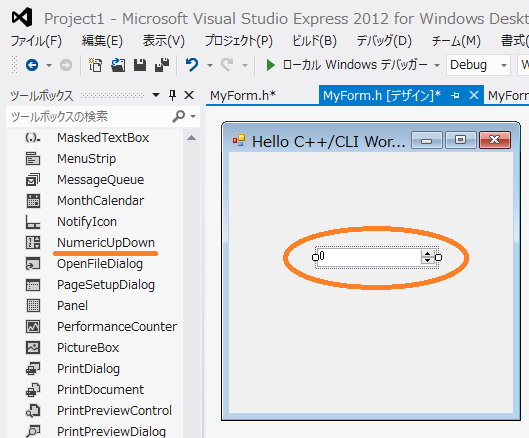This screenshot has height=438, width=529.
Task: Click the right resize handle of NumericUpDown
Action: pyautogui.click(x=438, y=257)
